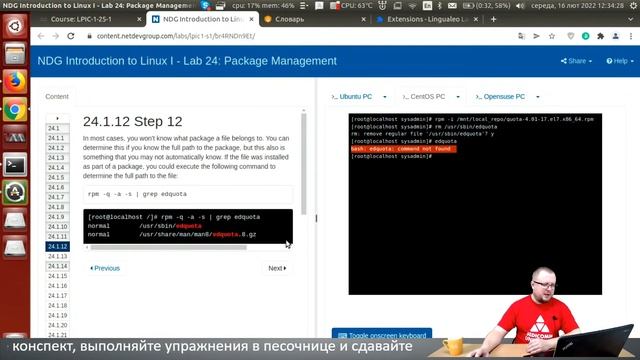Open Bluetooth indicator in top panel

click(440, 5)
